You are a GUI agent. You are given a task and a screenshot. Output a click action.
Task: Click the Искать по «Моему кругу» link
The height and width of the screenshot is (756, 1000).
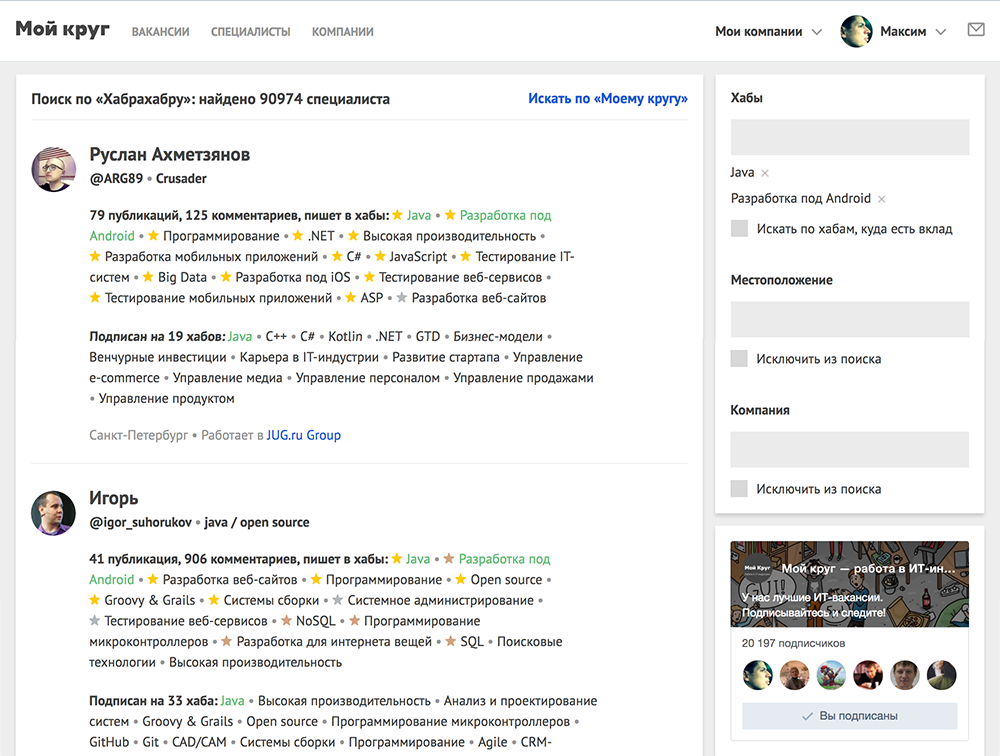(x=607, y=99)
